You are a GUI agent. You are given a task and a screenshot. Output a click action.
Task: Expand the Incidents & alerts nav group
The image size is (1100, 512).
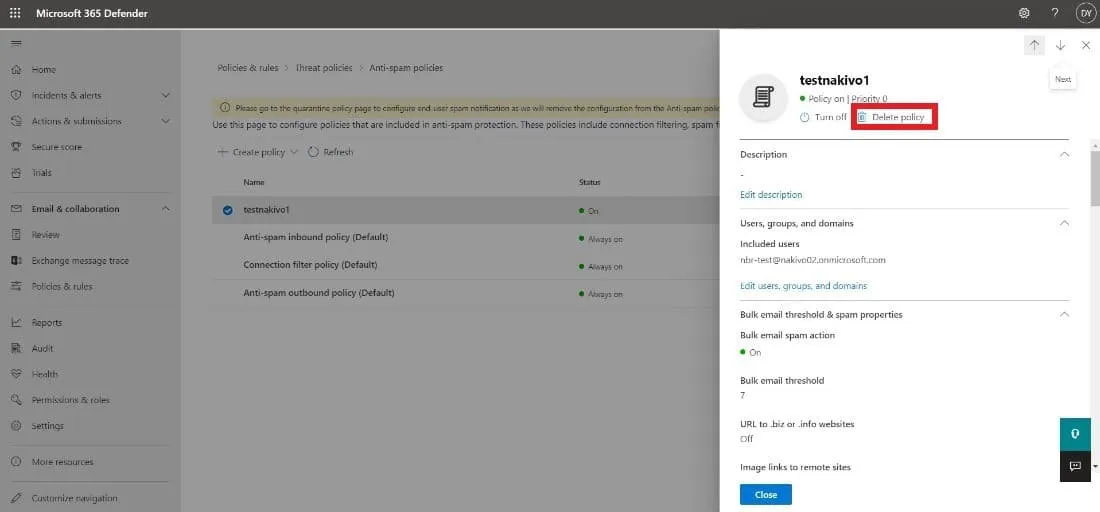[x=165, y=96]
